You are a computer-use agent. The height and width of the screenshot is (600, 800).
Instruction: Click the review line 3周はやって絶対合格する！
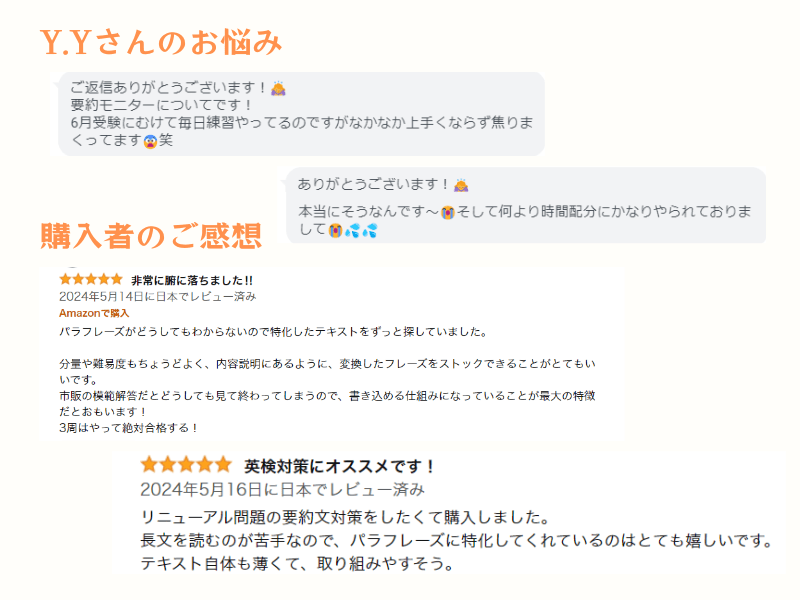(x=128, y=427)
